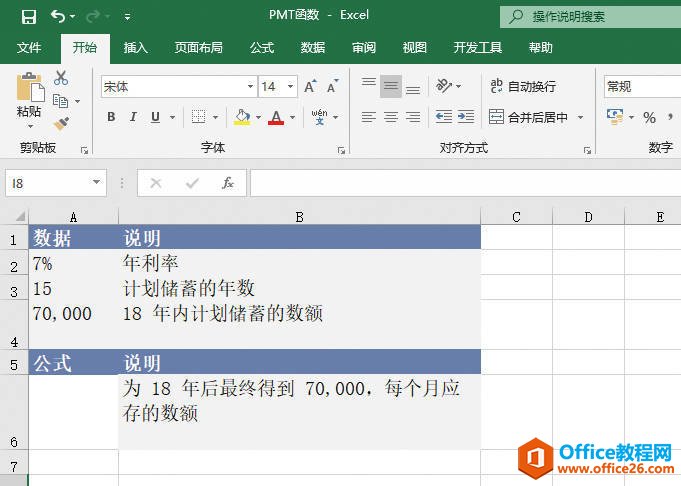
Task: Switch to the 审阅 ribbon tab
Action: point(364,47)
